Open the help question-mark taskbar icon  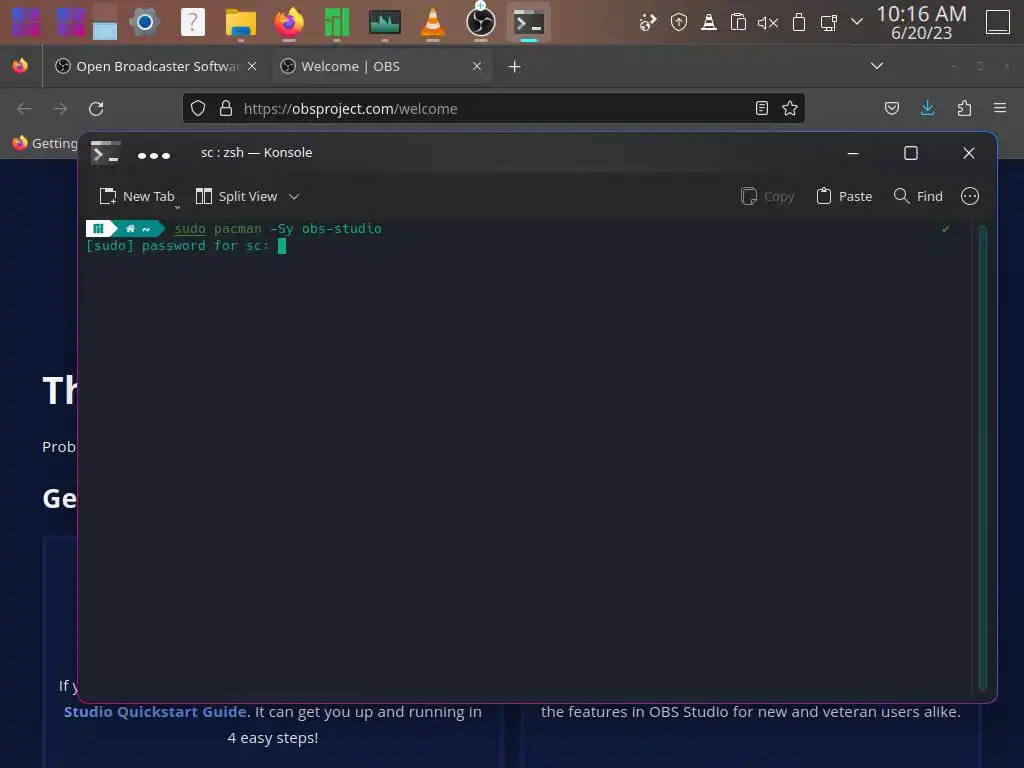click(193, 22)
